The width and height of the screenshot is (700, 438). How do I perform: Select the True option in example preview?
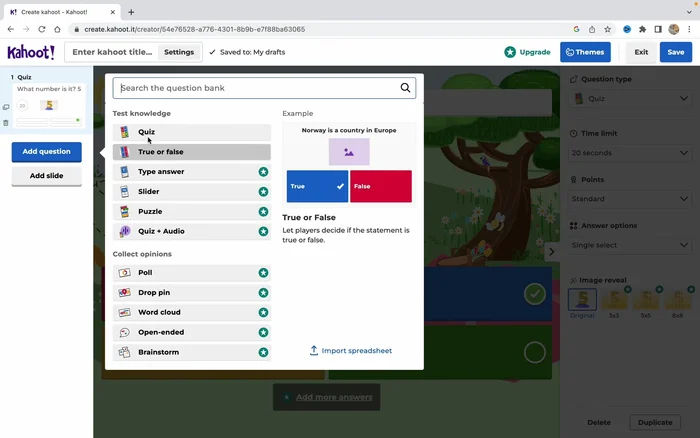point(317,186)
